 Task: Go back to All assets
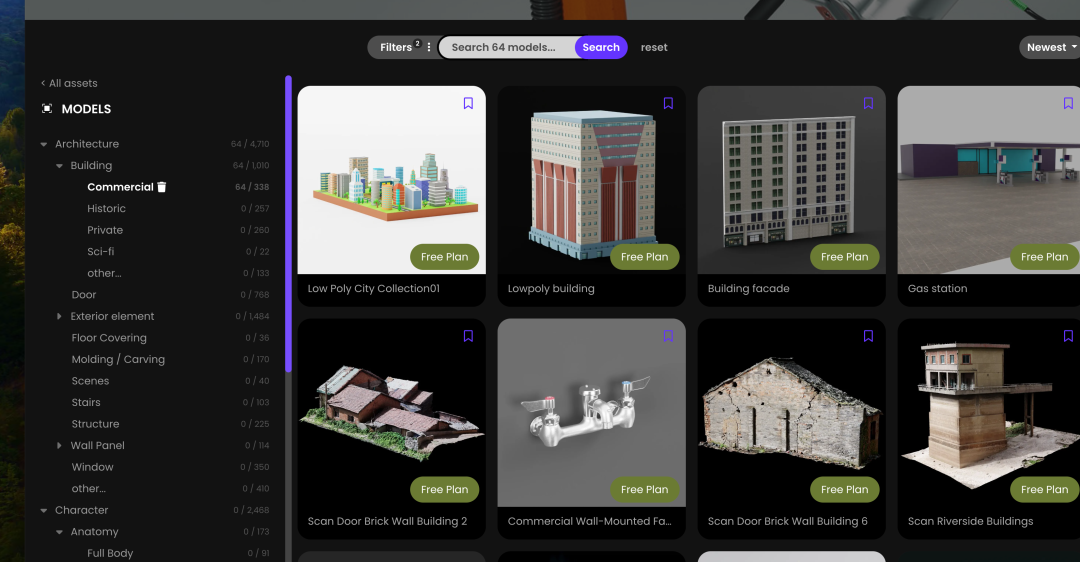pos(69,83)
